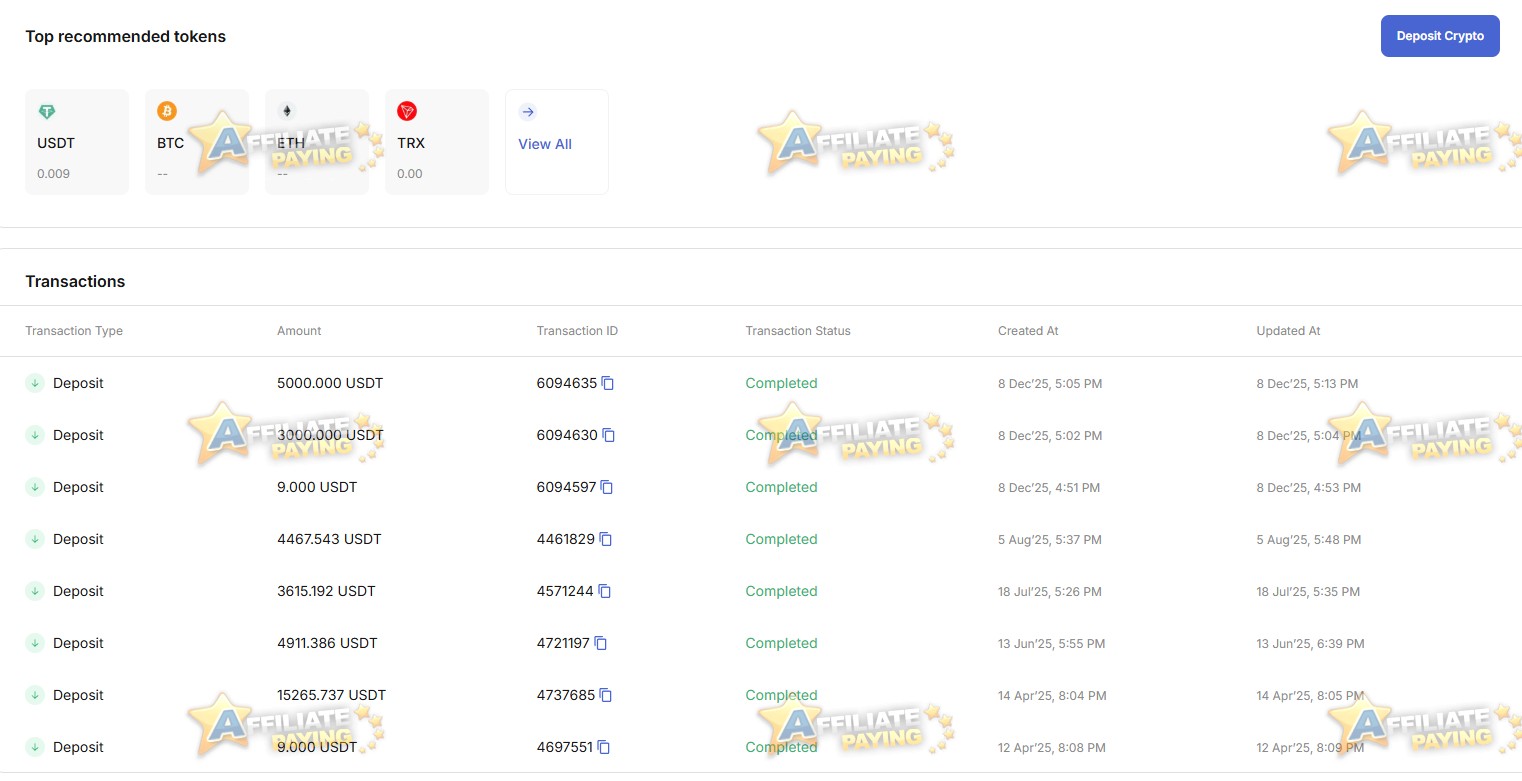Screen dimensions: 1522x781
Task: Click the deposit arrow icon for 4911.386 USDT
Action: pos(35,643)
